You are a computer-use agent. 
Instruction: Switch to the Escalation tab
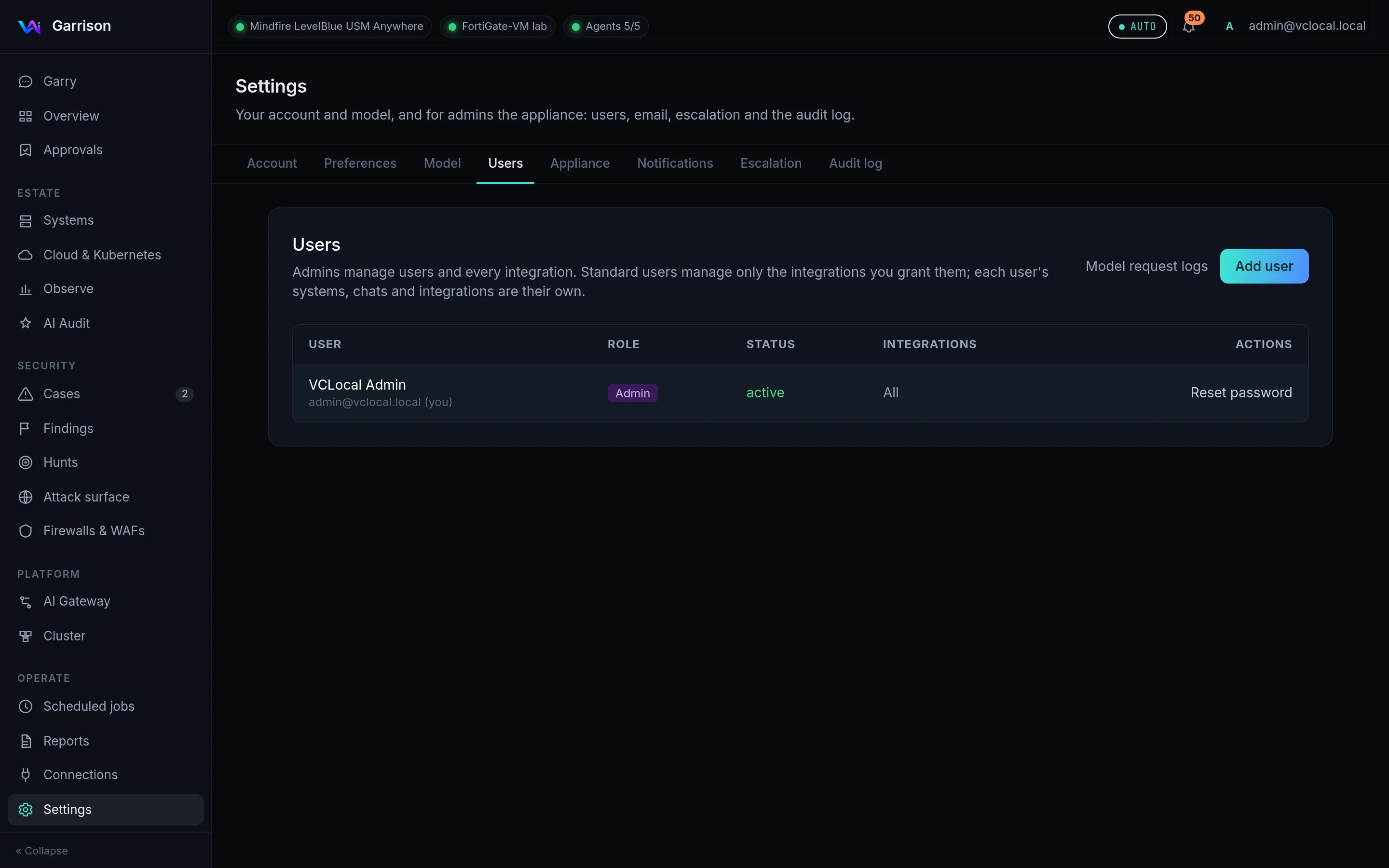pyautogui.click(x=771, y=163)
